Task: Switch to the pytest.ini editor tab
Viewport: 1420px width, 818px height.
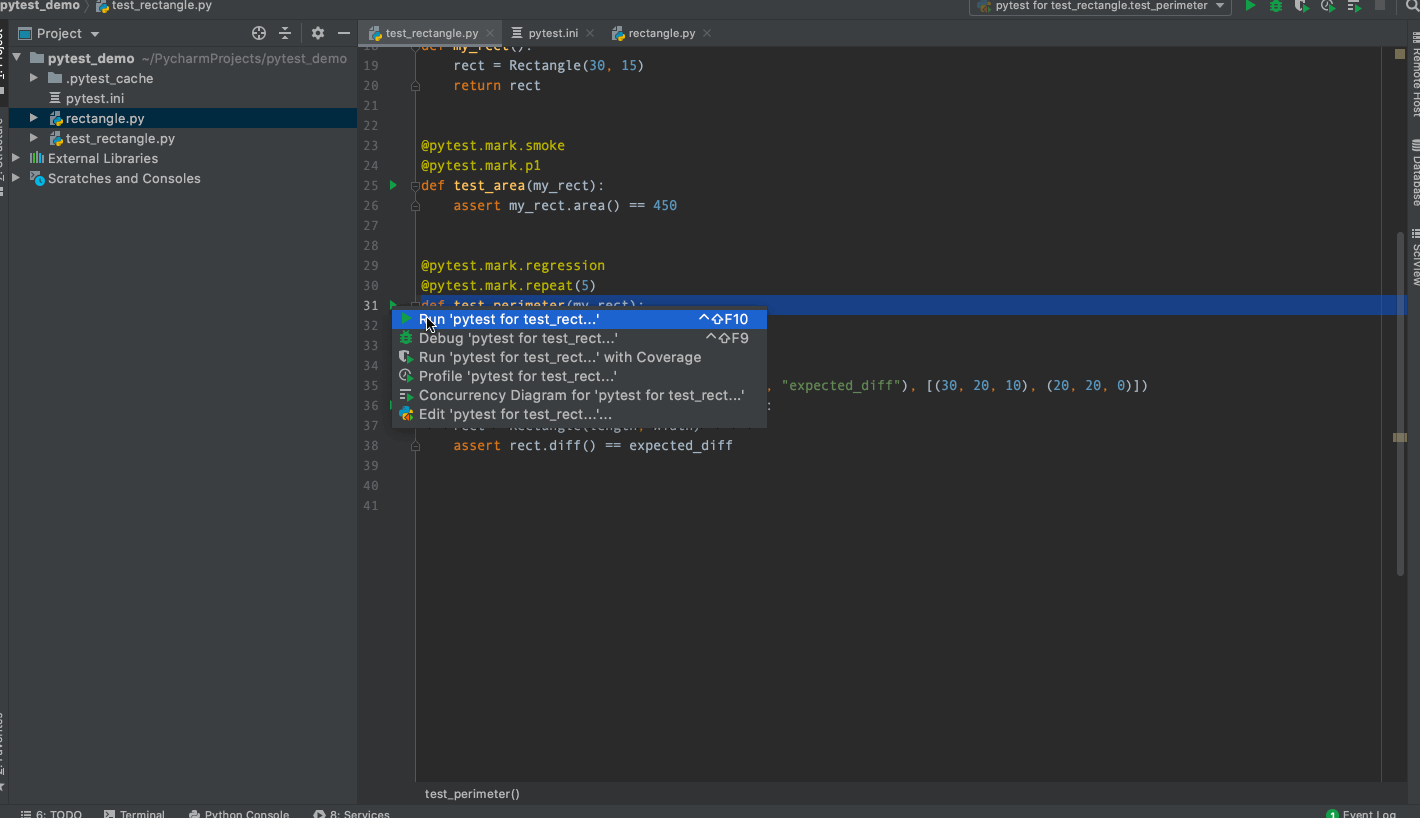Action: pyautogui.click(x=553, y=33)
